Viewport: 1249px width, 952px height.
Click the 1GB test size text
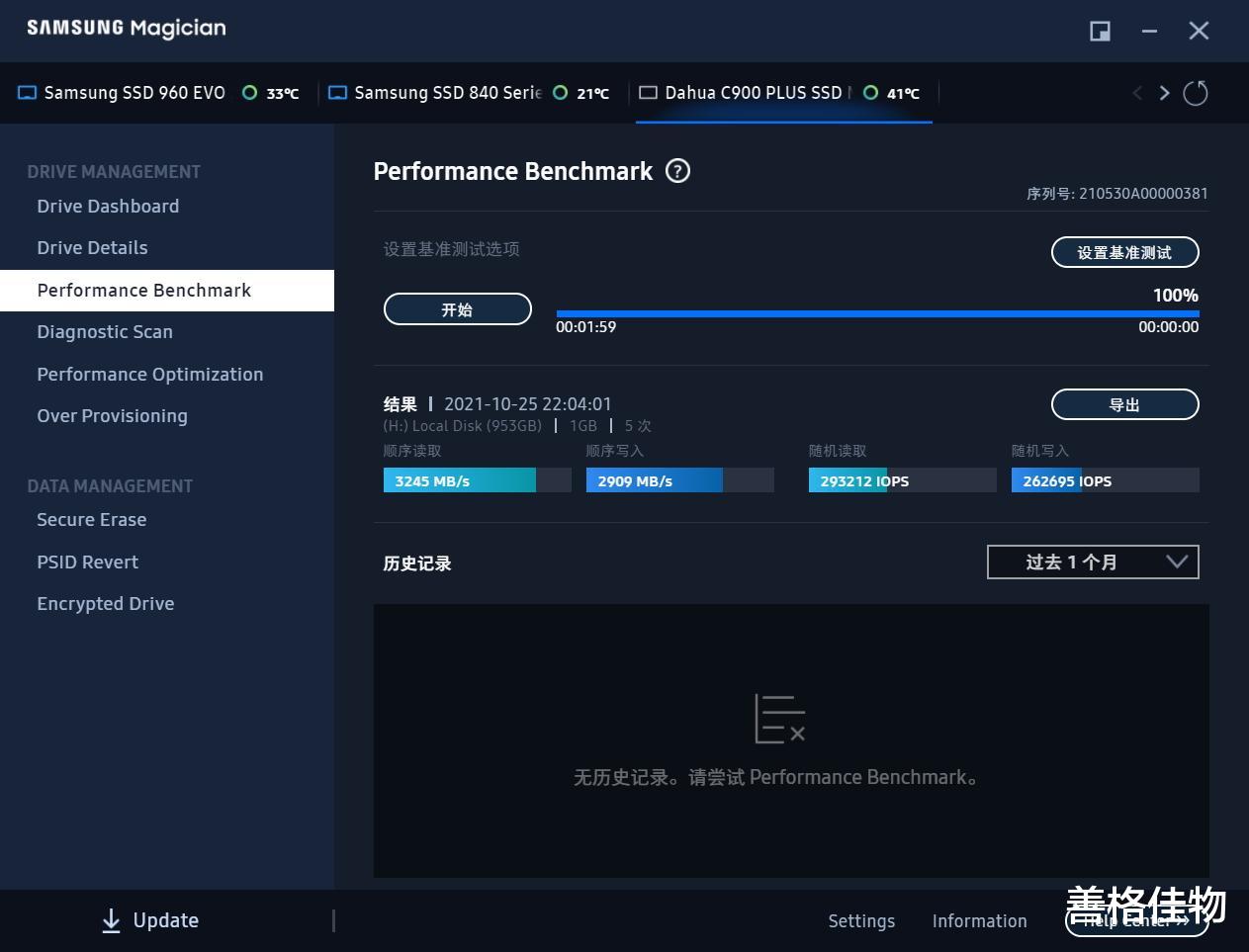583,426
